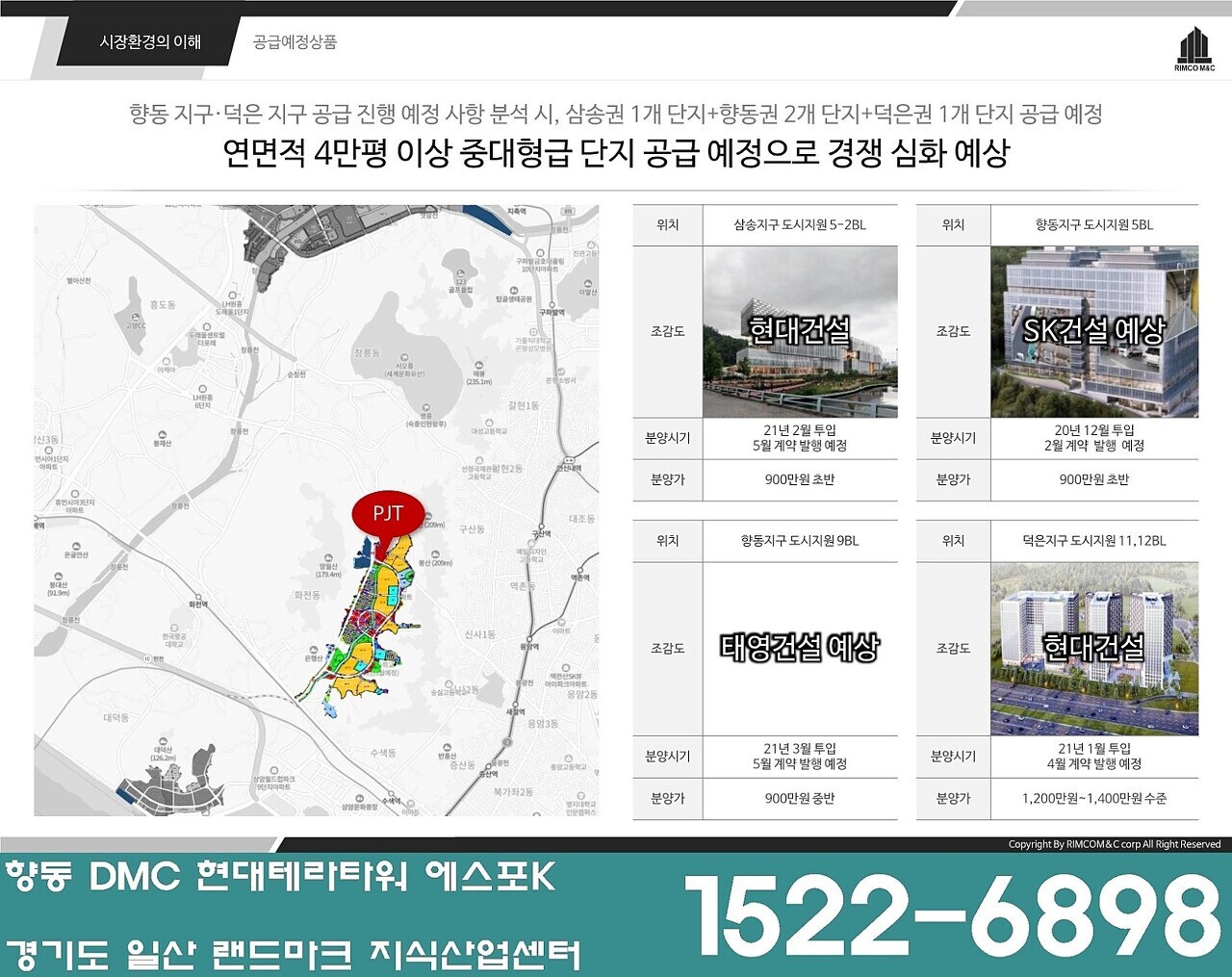Select the 증산역 station marker

489,764
